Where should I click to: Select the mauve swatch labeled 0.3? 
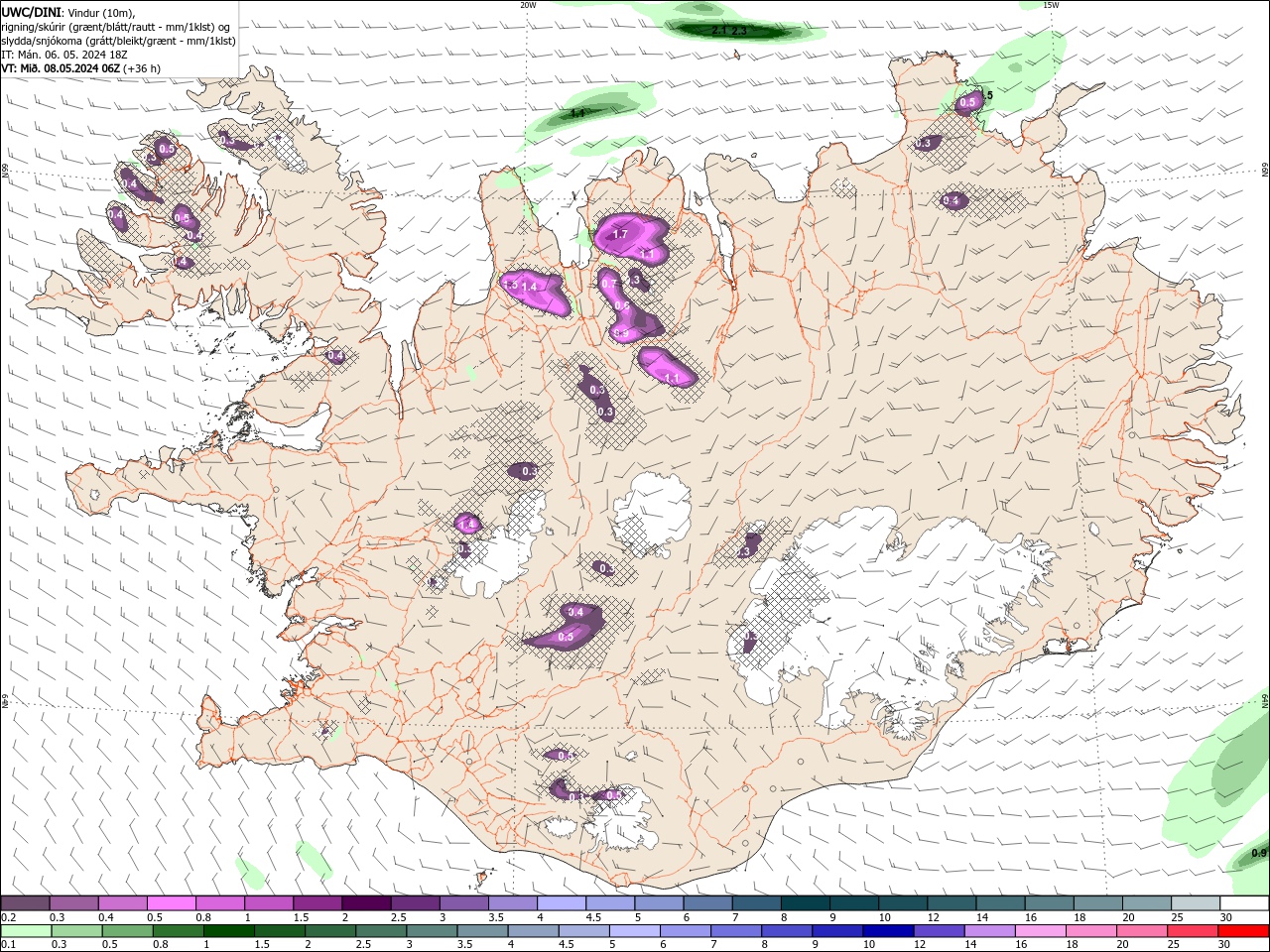73,903
